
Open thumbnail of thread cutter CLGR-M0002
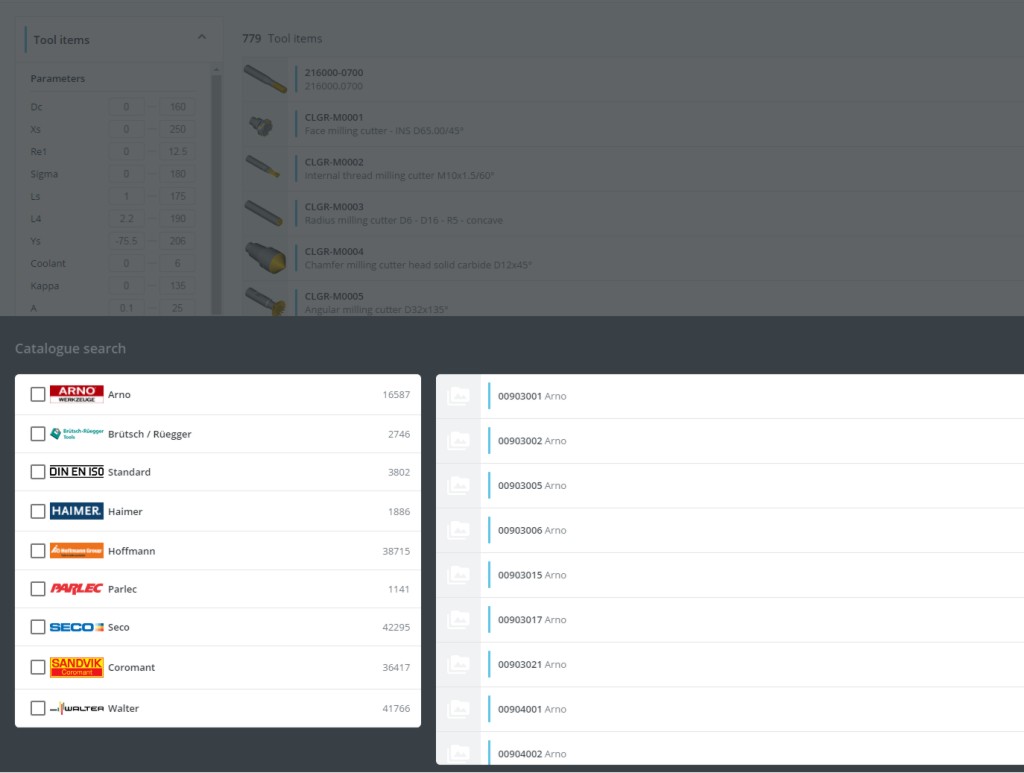[265, 168]
